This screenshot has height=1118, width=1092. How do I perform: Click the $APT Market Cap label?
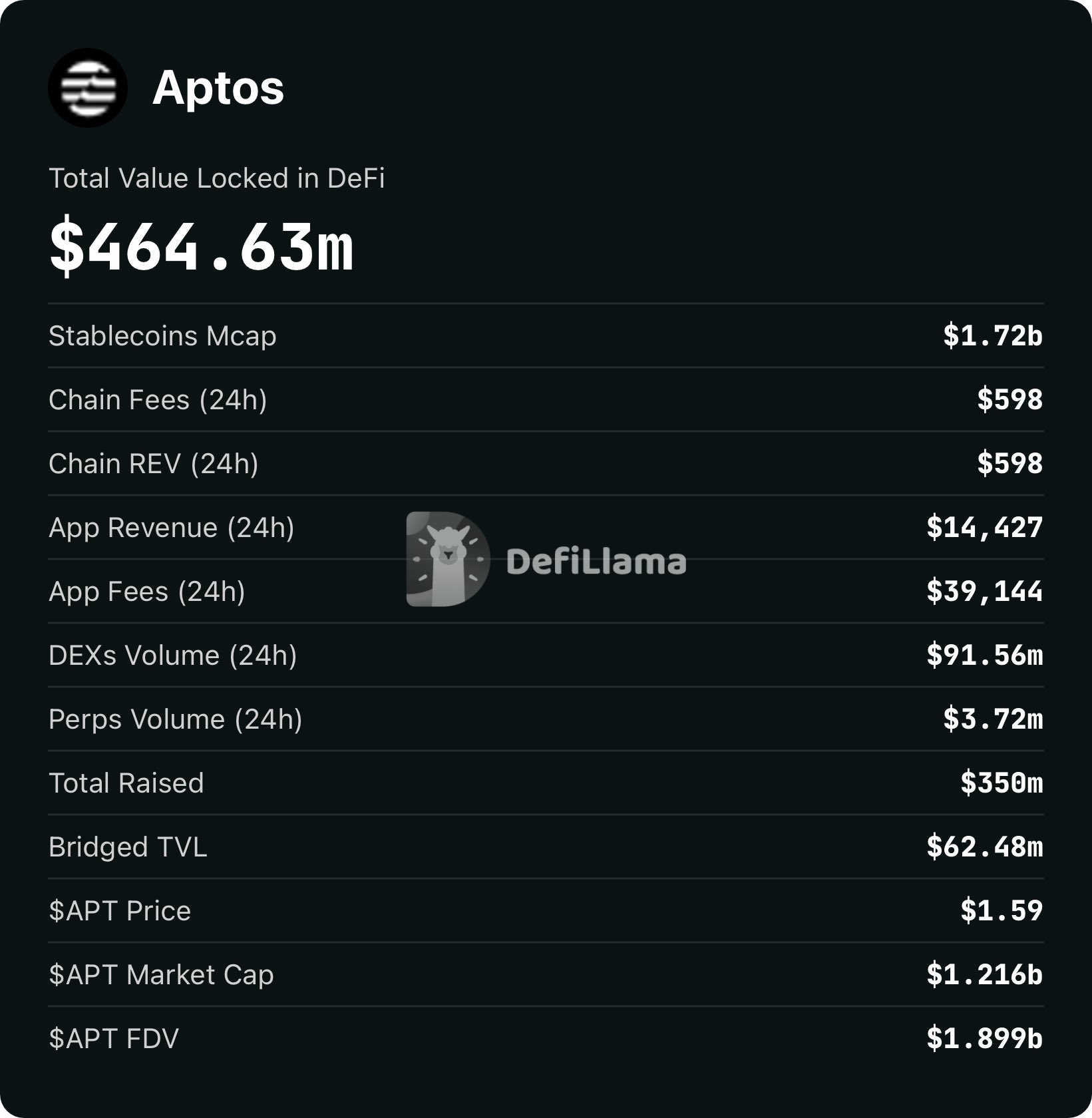coord(161,975)
